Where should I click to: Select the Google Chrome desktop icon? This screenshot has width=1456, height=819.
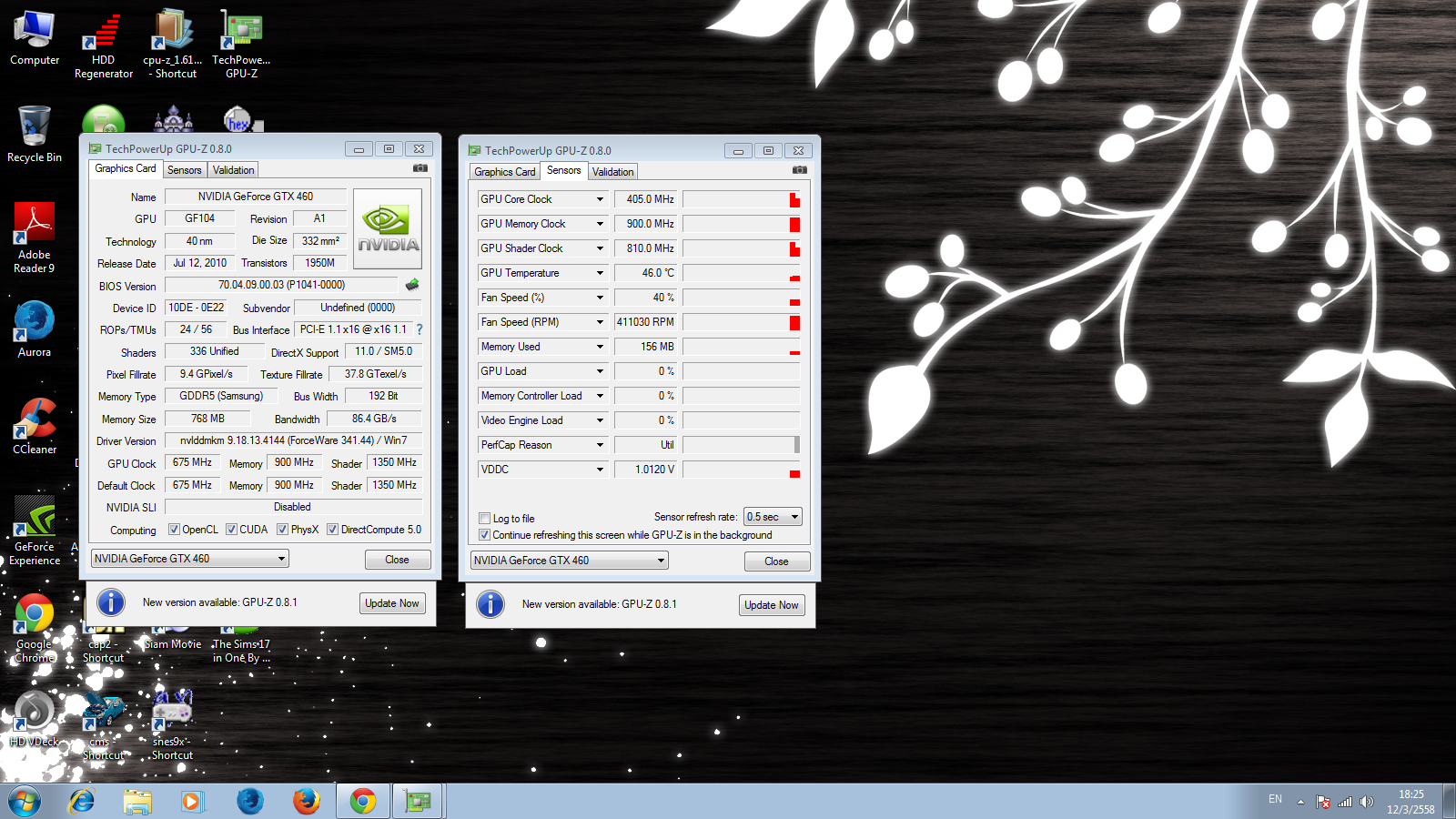35,629
